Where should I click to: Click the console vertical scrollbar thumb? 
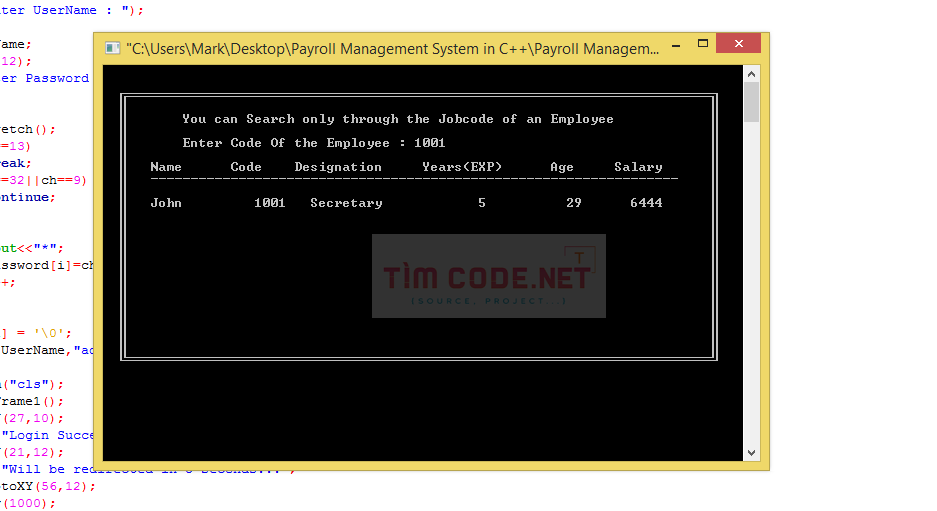point(751,102)
